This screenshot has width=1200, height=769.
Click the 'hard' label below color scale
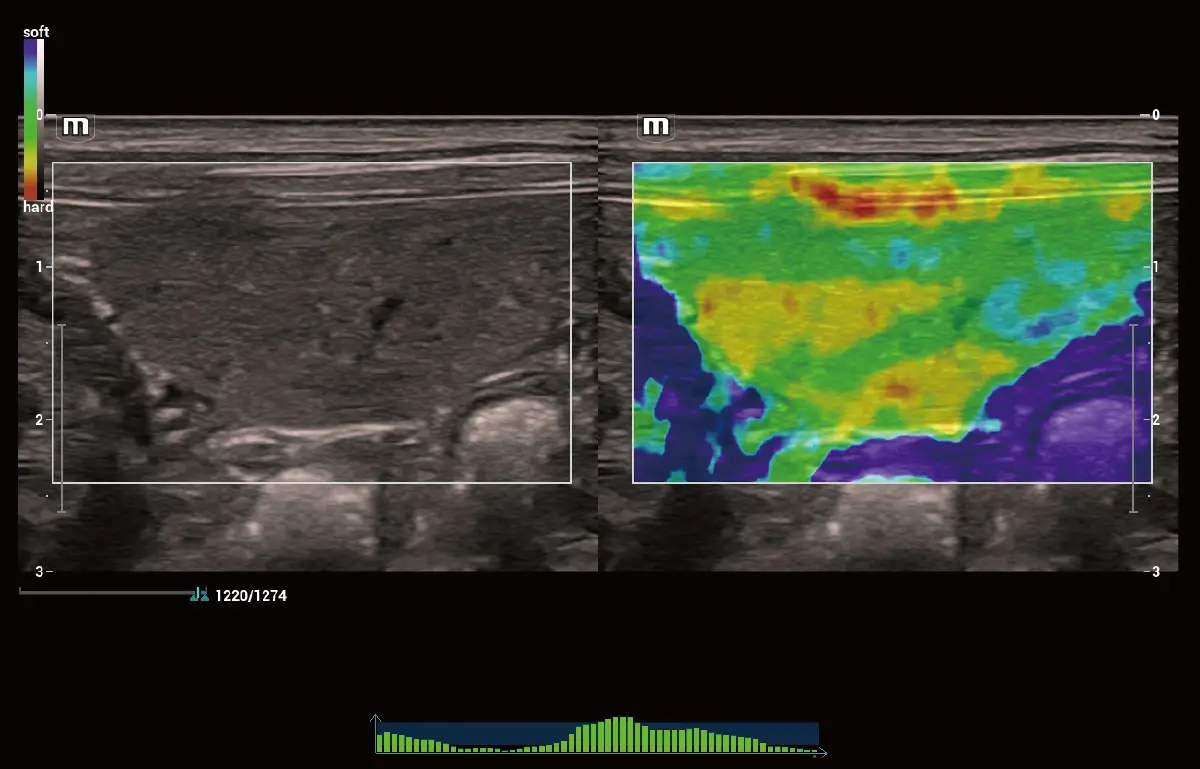click(x=38, y=207)
